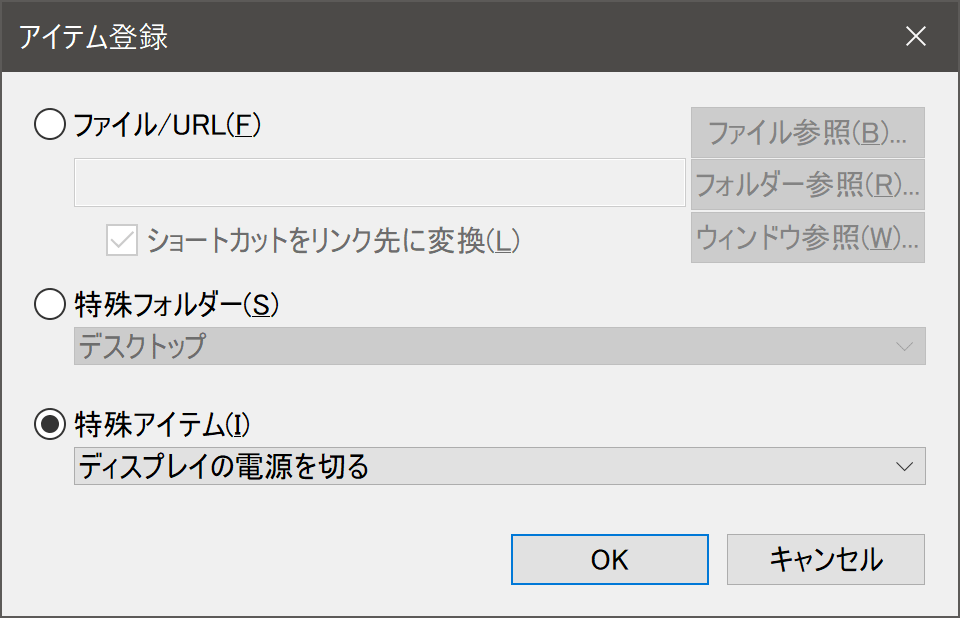Click the 特殊アイテム radio button circle

(x=49, y=425)
